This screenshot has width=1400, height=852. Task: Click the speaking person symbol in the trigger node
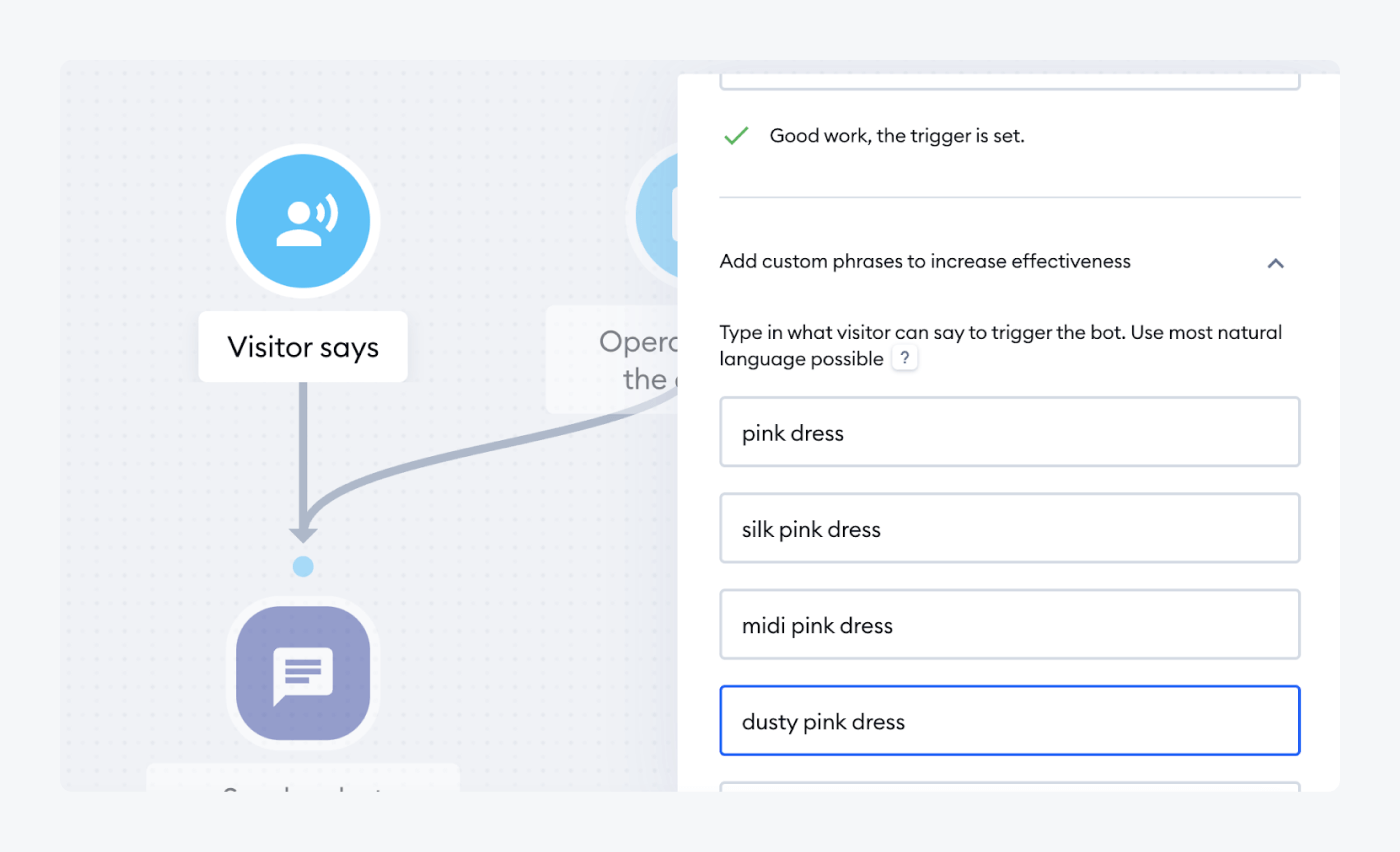click(303, 218)
